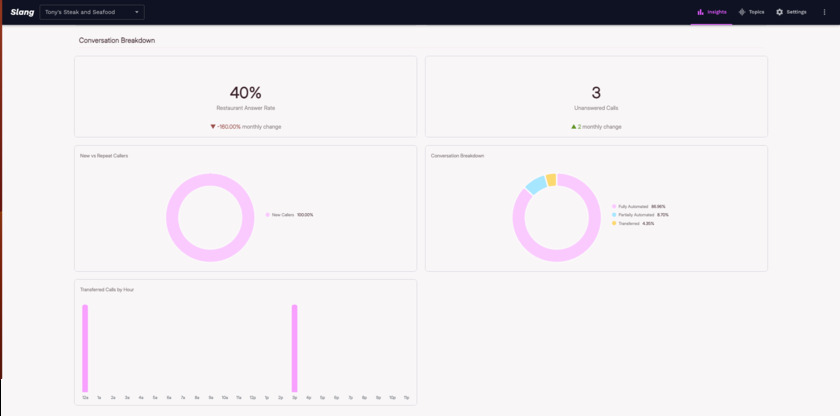The image size is (840, 416).
Task: Click the Slang logo
Action: tap(22, 12)
